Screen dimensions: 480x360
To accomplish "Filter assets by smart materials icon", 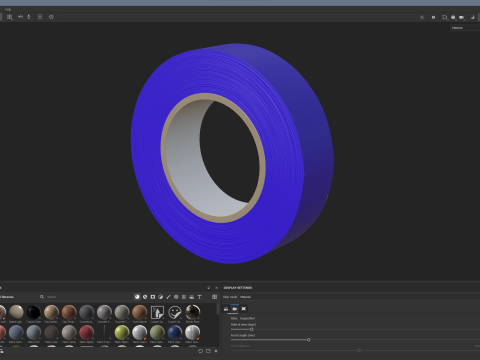I will (145, 297).
